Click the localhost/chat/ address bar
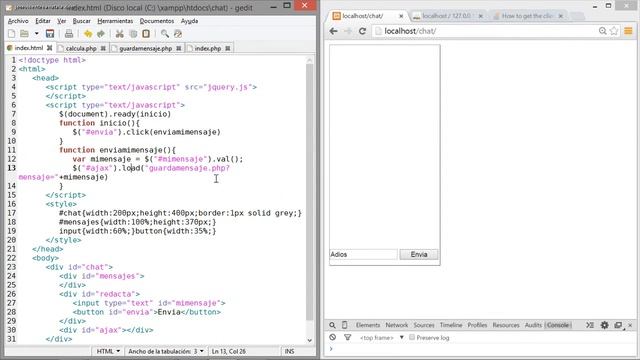This screenshot has height=360, width=640. coord(486,31)
